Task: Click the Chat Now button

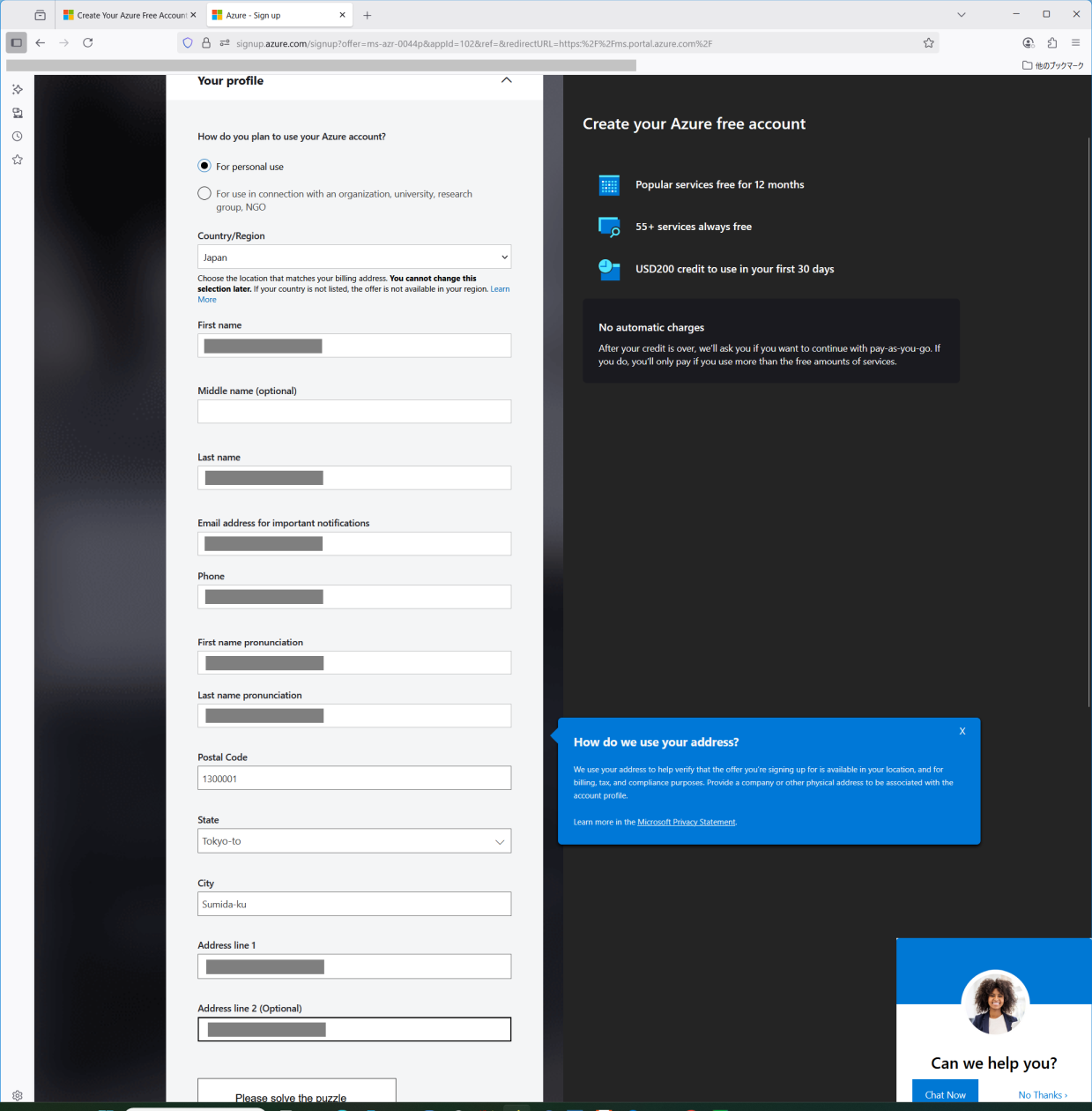Action: 945,1092
